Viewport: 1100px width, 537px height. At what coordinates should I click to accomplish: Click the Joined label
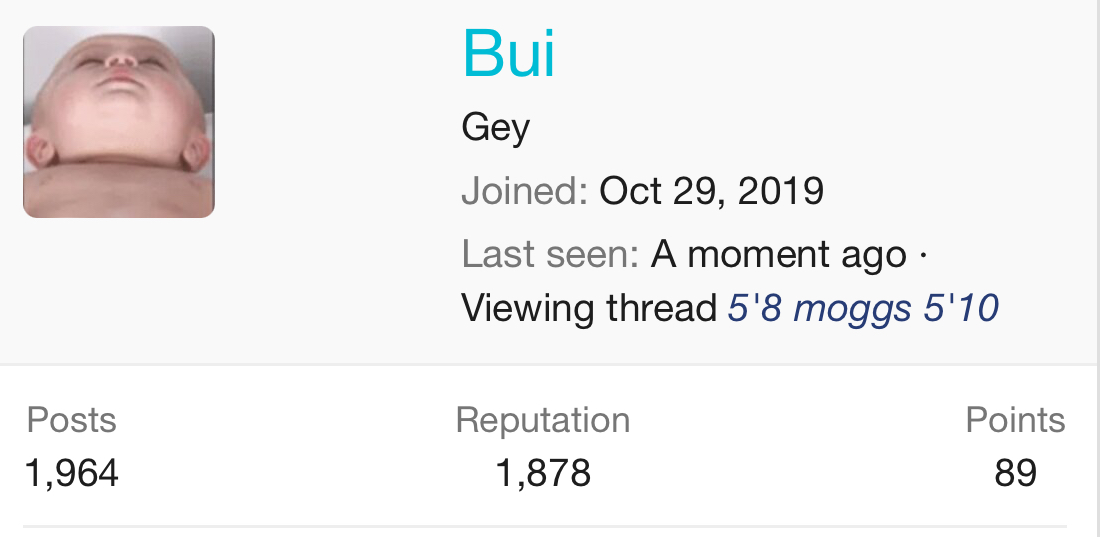pos(524,190)
